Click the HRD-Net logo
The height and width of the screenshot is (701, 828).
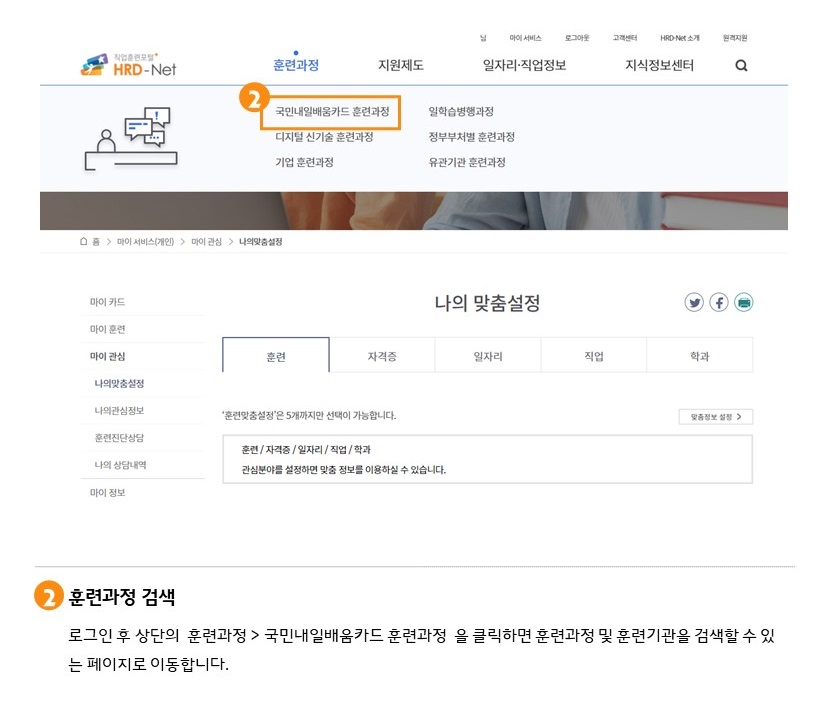(128, 66)
